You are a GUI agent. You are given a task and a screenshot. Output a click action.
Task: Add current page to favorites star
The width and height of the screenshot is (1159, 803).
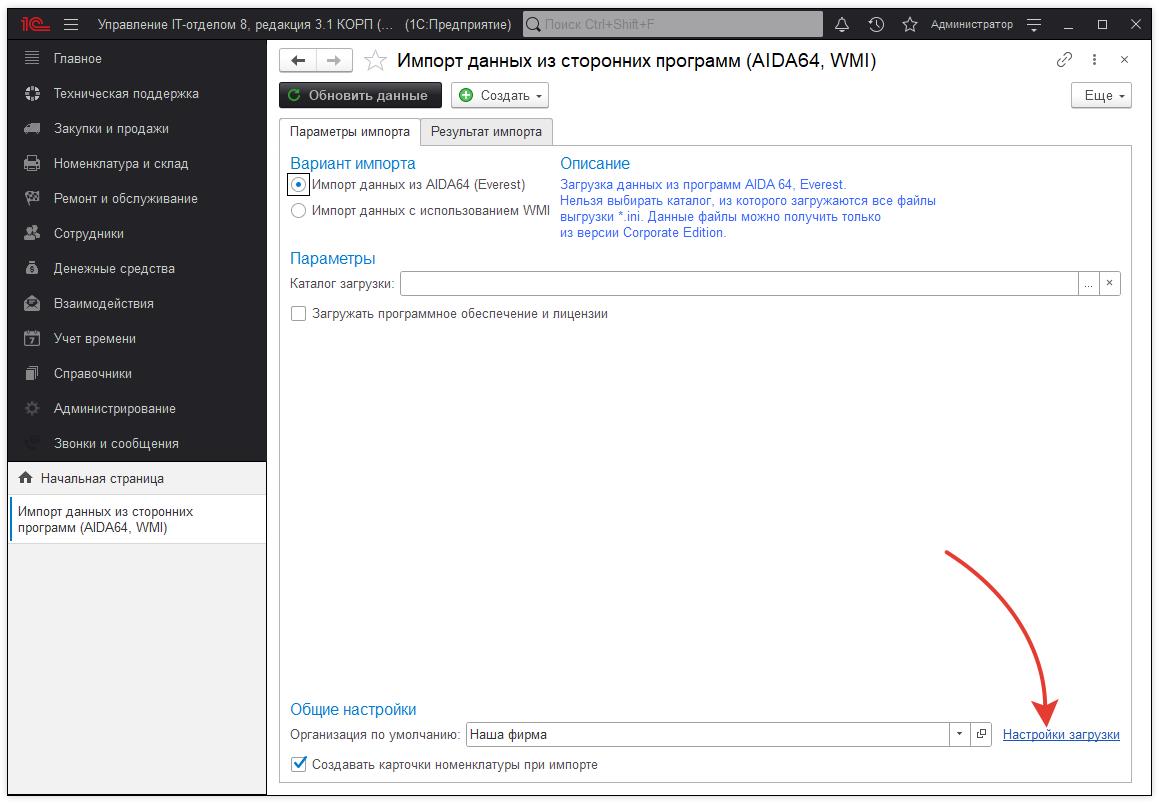[909, 23]
